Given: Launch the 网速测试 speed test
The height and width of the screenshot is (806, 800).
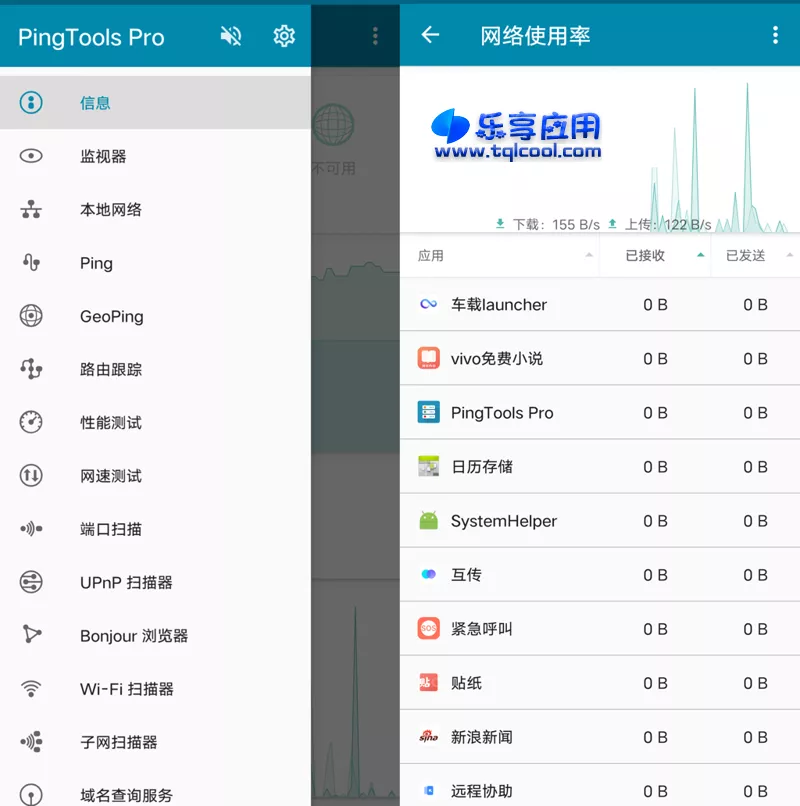Looking at the screenshot, I should click(111, 476).
